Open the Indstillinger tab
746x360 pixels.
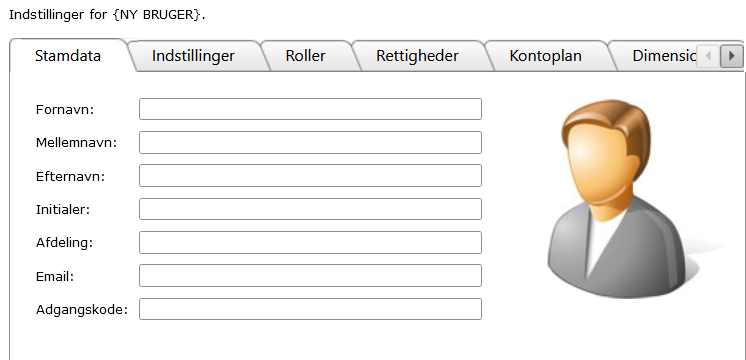point(193,56)
